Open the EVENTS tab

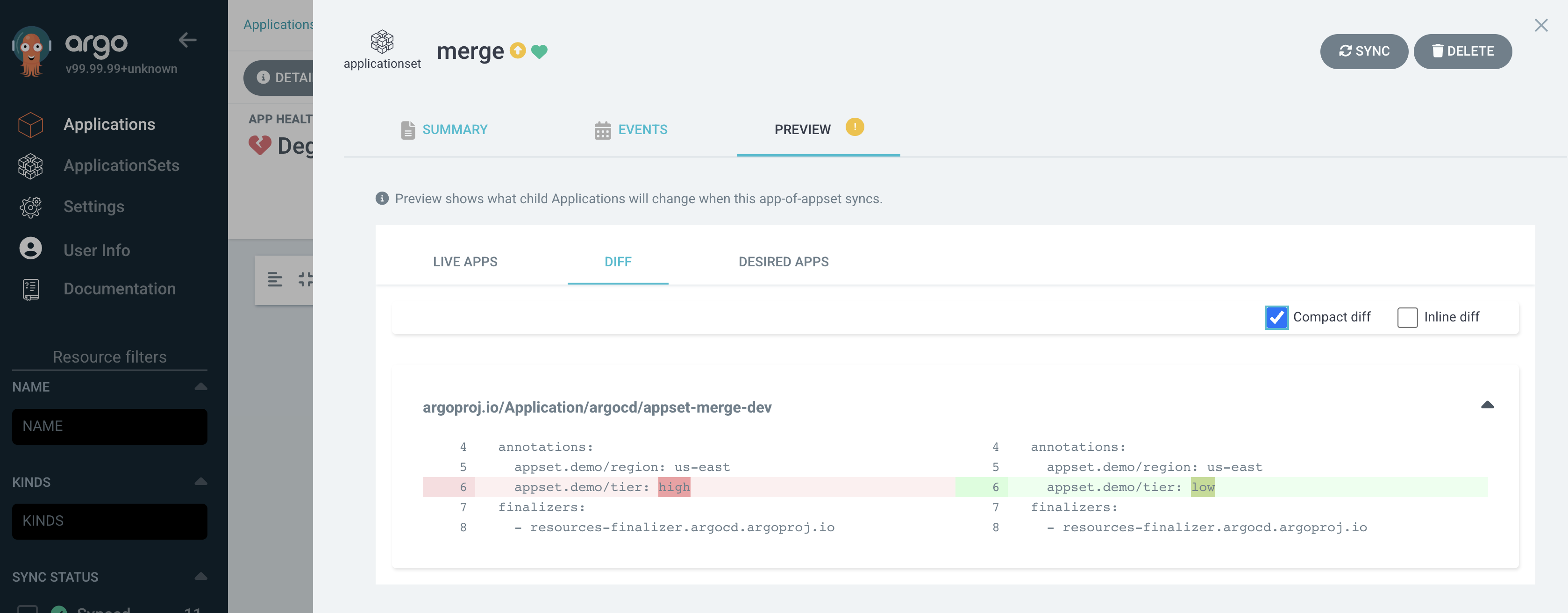point(631,130)
